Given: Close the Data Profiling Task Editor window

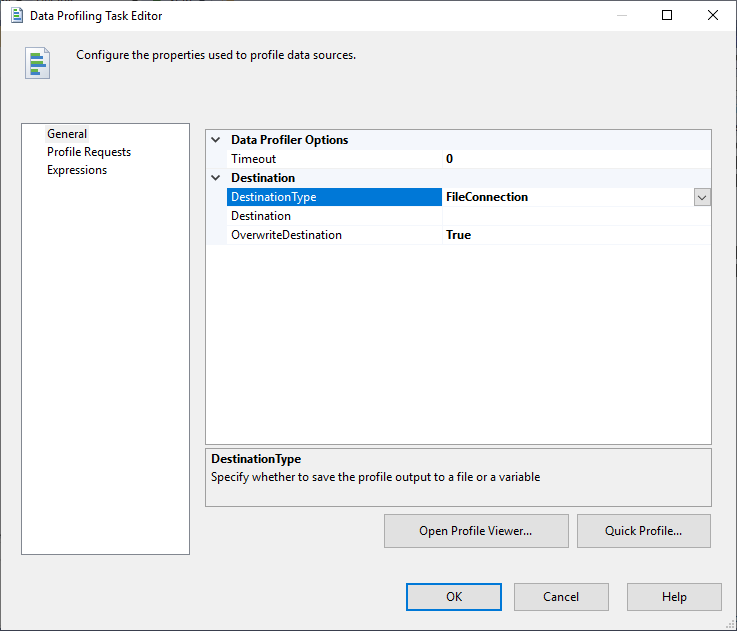Looking at the screenshot, I should coord(712,15).
